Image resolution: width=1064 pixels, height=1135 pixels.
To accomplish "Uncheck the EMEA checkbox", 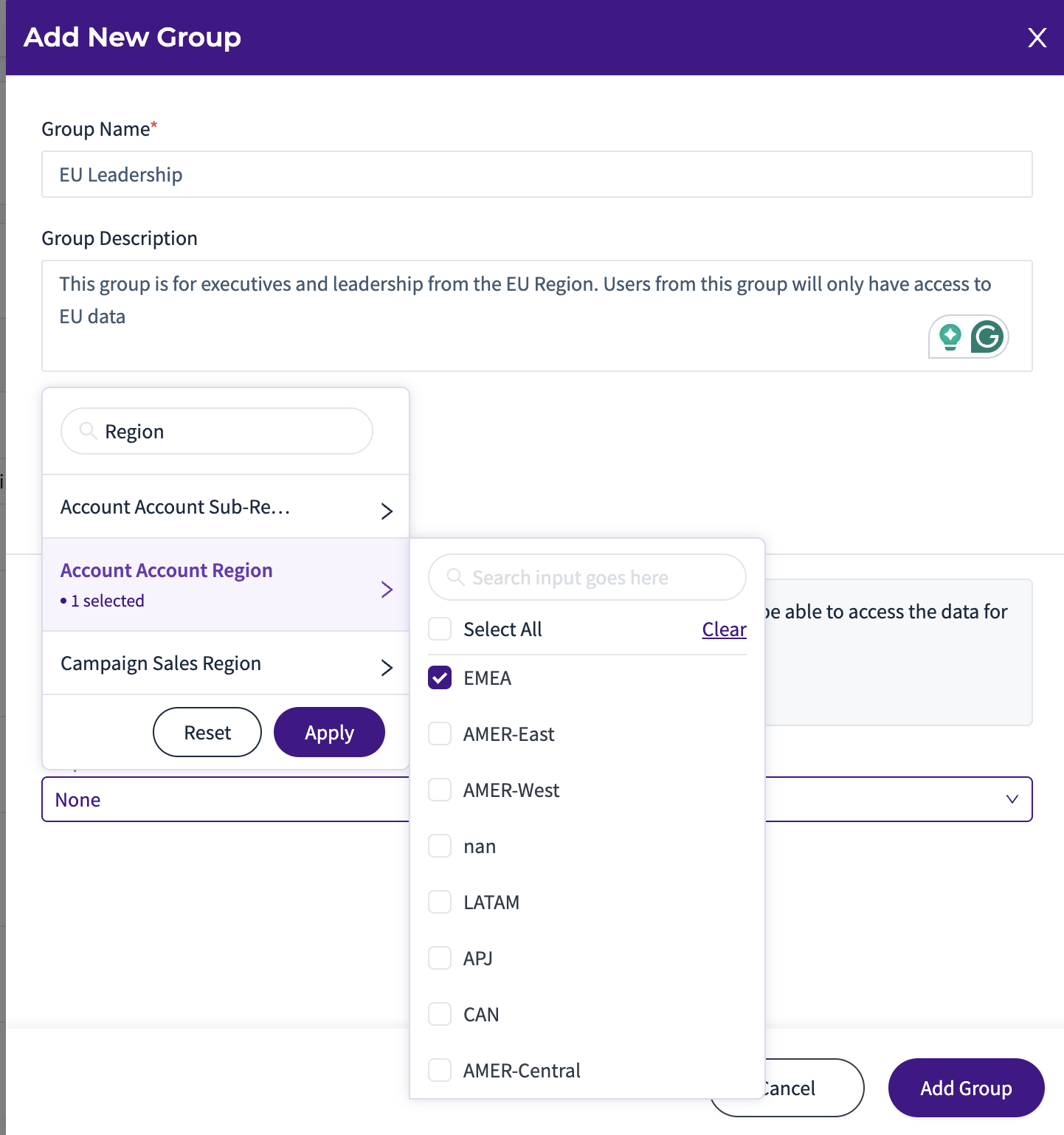I will [440, 677].
